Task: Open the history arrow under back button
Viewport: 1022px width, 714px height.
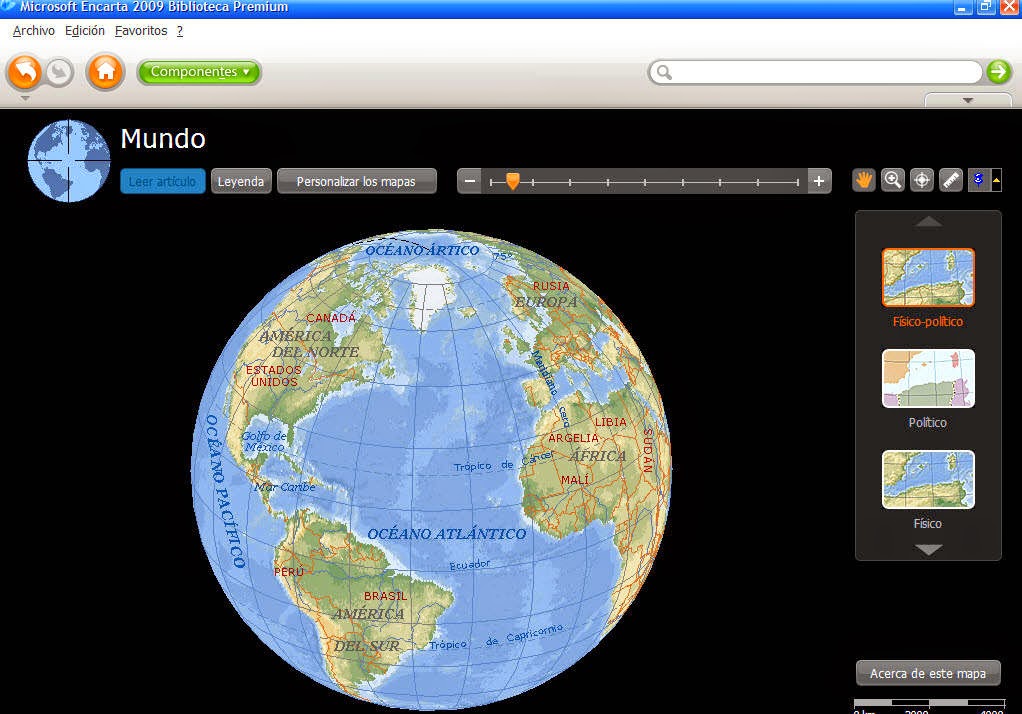Action: point(25,98)
